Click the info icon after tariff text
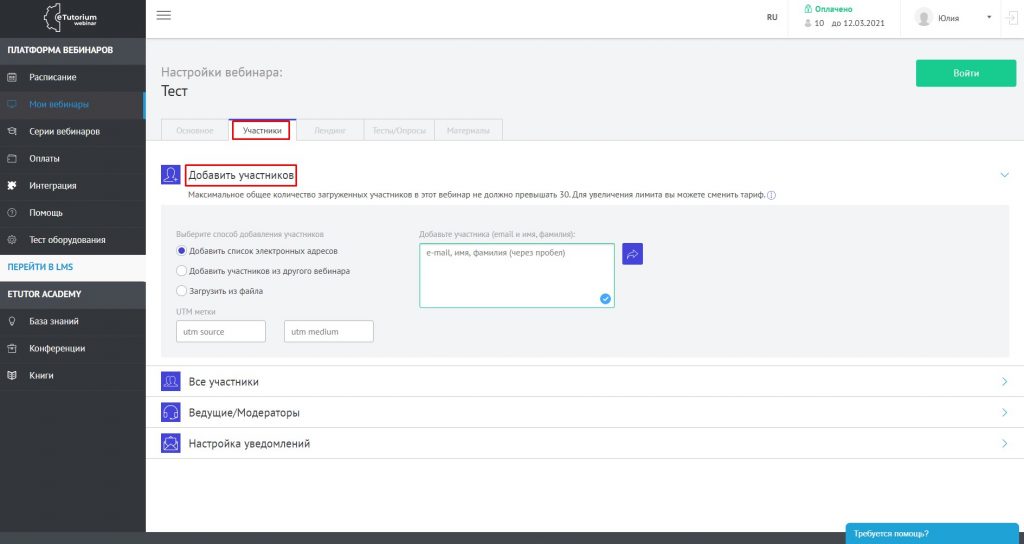1024x544 pixels. click(772, 195)
